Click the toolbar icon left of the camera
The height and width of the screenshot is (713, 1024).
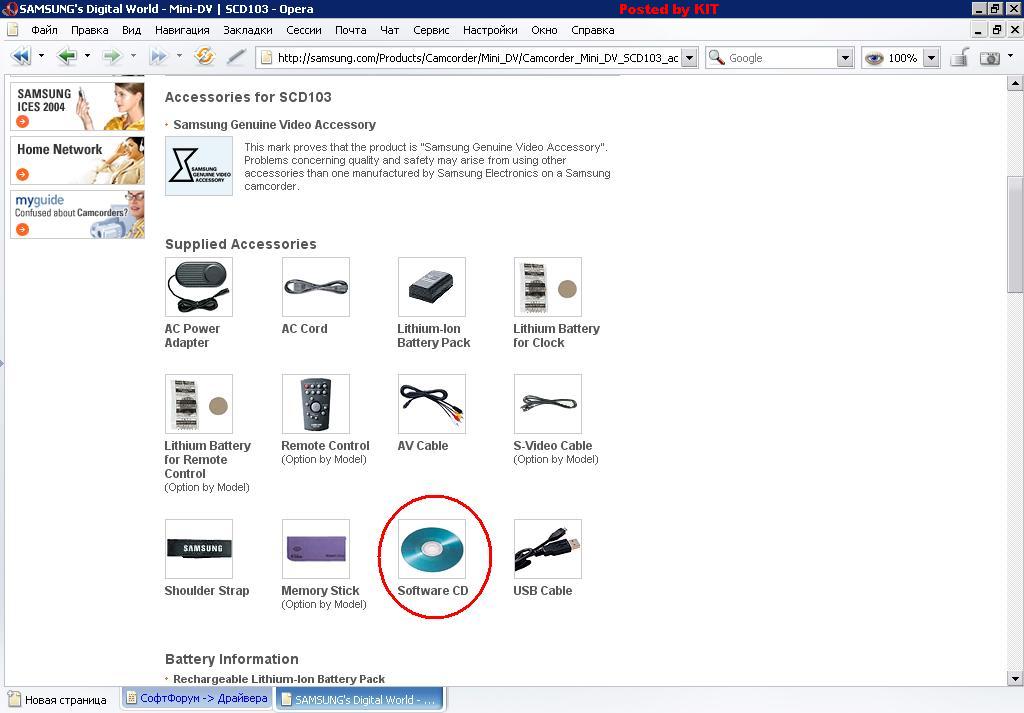(x=959, y=57)
